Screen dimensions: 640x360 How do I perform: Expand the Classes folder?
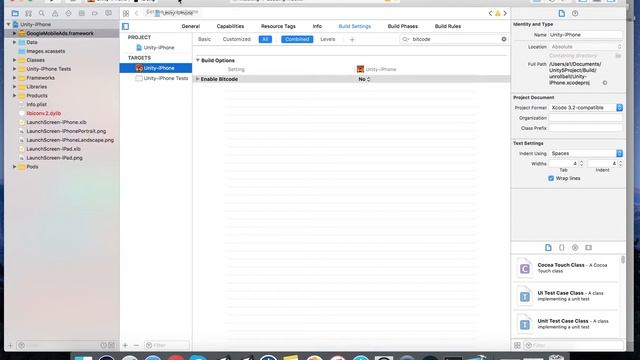[14, 60]
